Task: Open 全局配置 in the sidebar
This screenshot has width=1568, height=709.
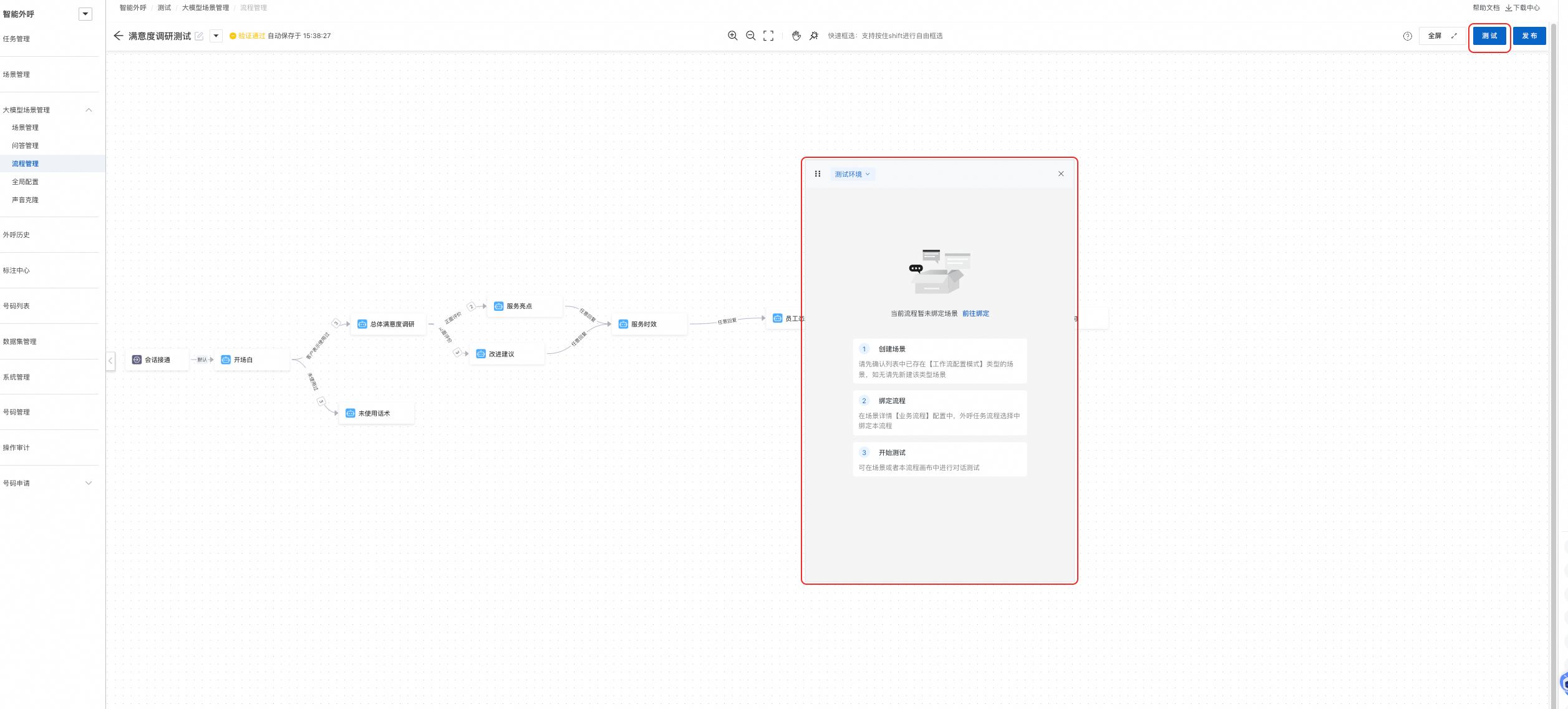Action: tap(25, 182)
